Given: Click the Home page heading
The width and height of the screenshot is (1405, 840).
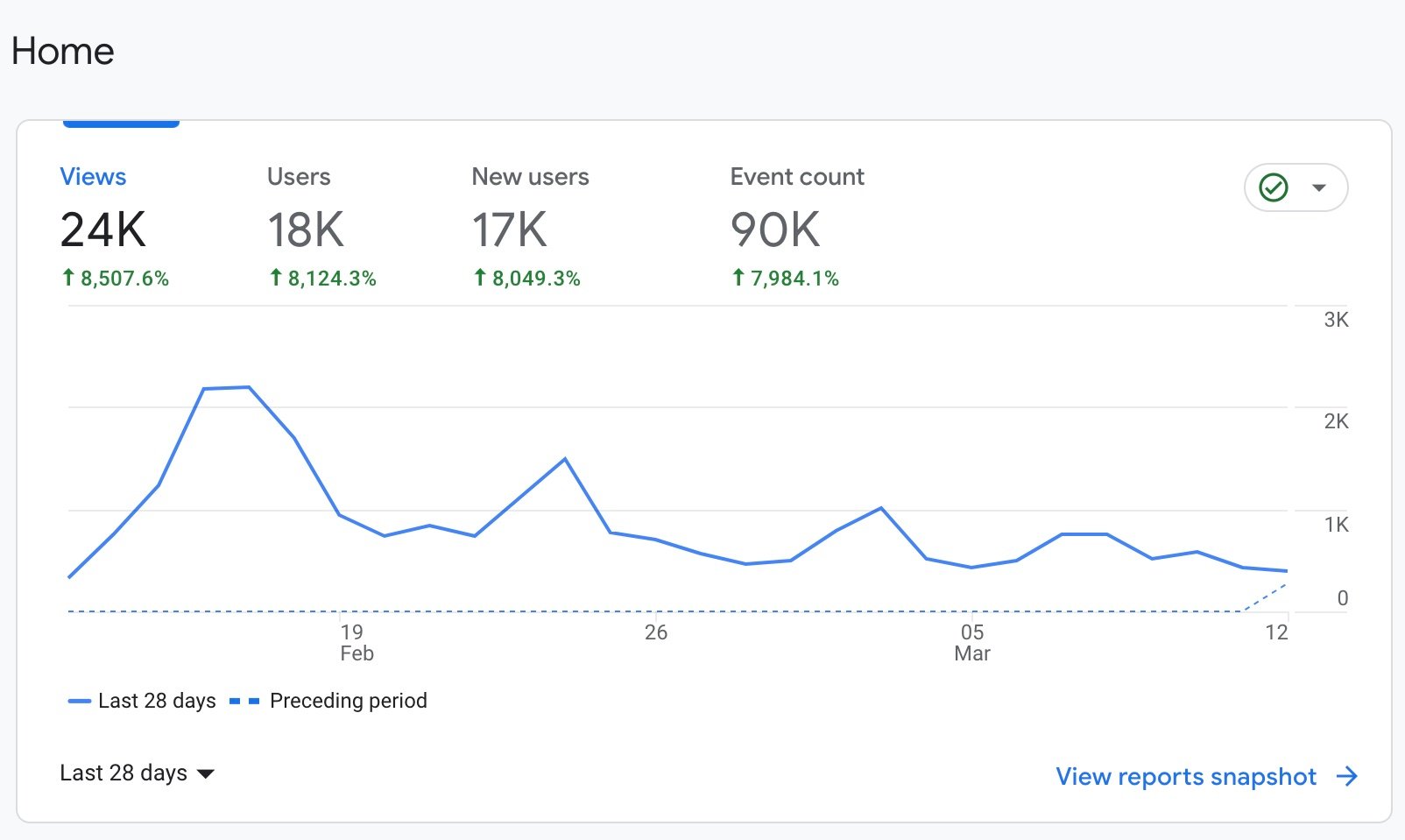Looking at the screenshot, I should pyautogui.click(x=63, y=51).
